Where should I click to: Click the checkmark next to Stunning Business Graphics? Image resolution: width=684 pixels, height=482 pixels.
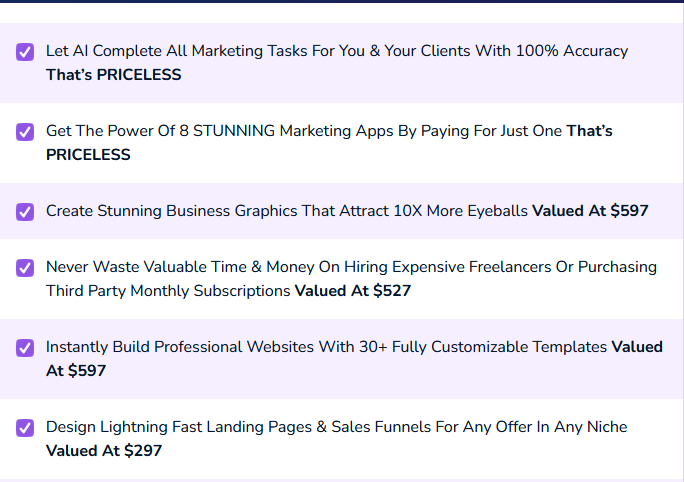[x=26, y=212]
